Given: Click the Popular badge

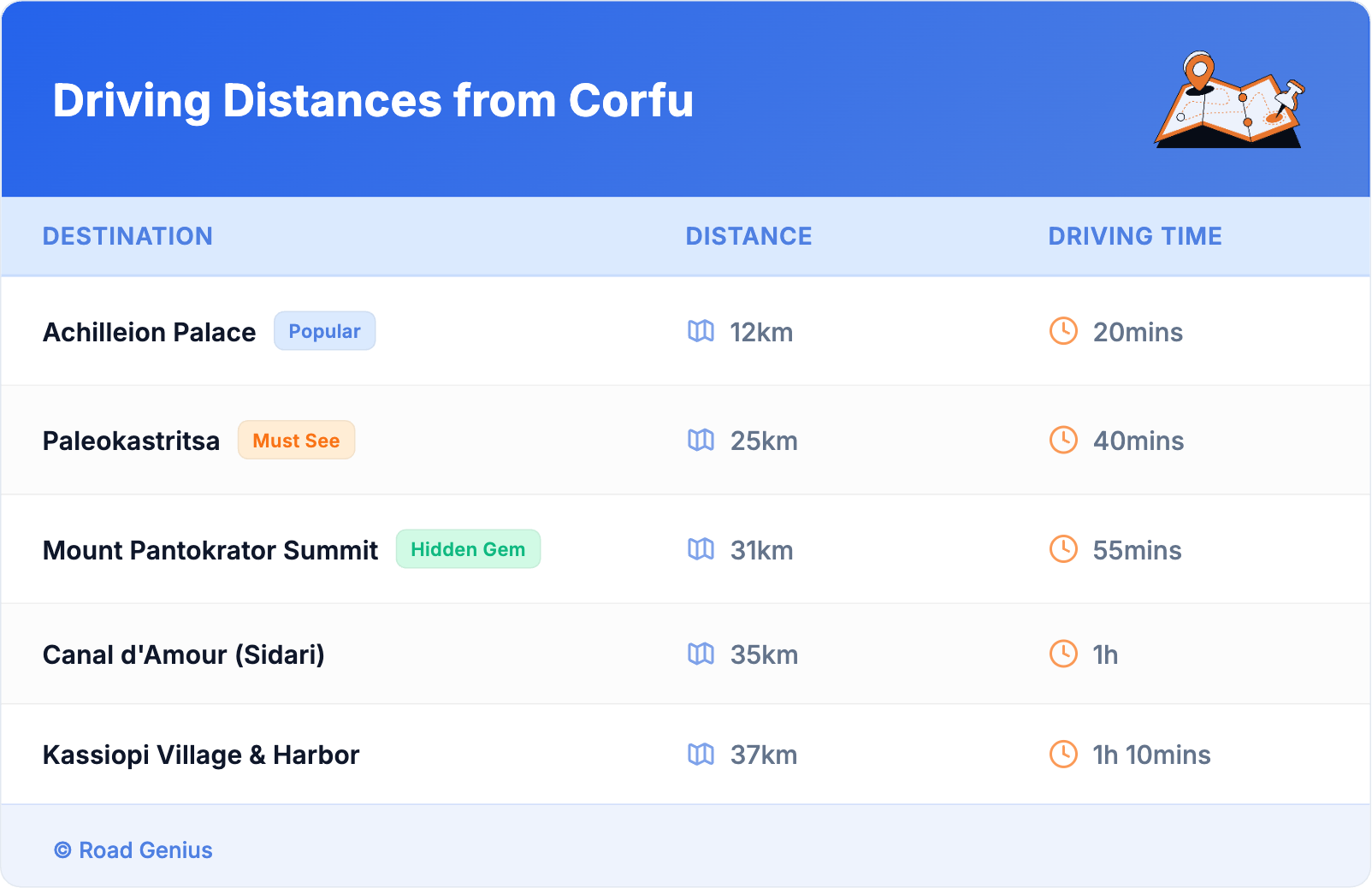Looking at the screenshot, I should tap(324, 331).
